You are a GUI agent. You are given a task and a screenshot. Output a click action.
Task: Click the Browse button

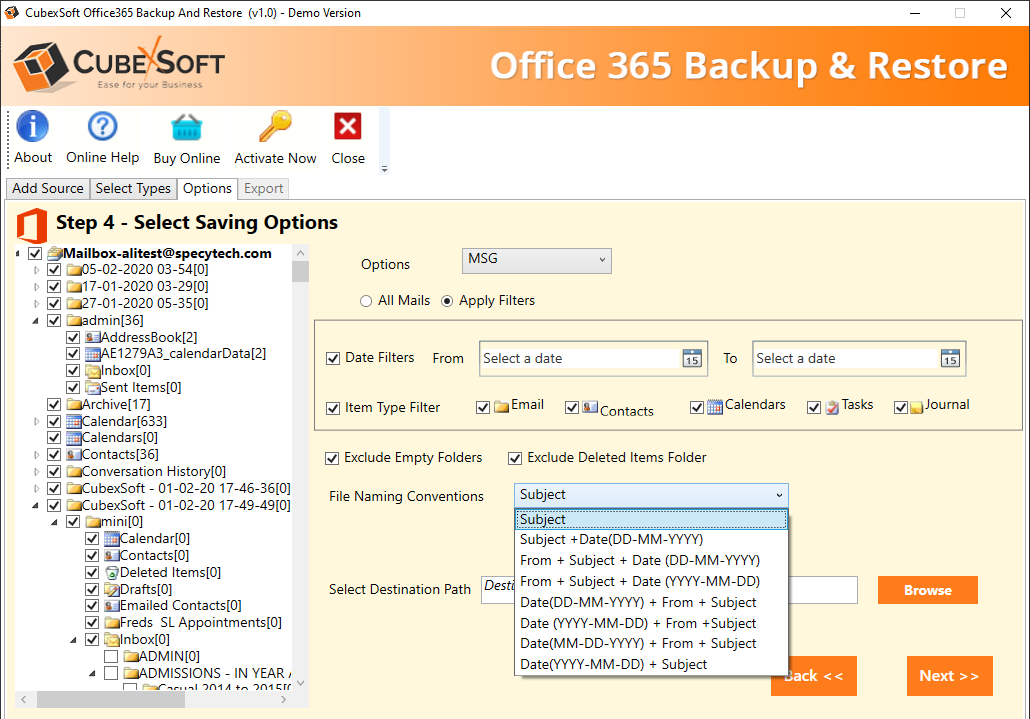point(927,590)
